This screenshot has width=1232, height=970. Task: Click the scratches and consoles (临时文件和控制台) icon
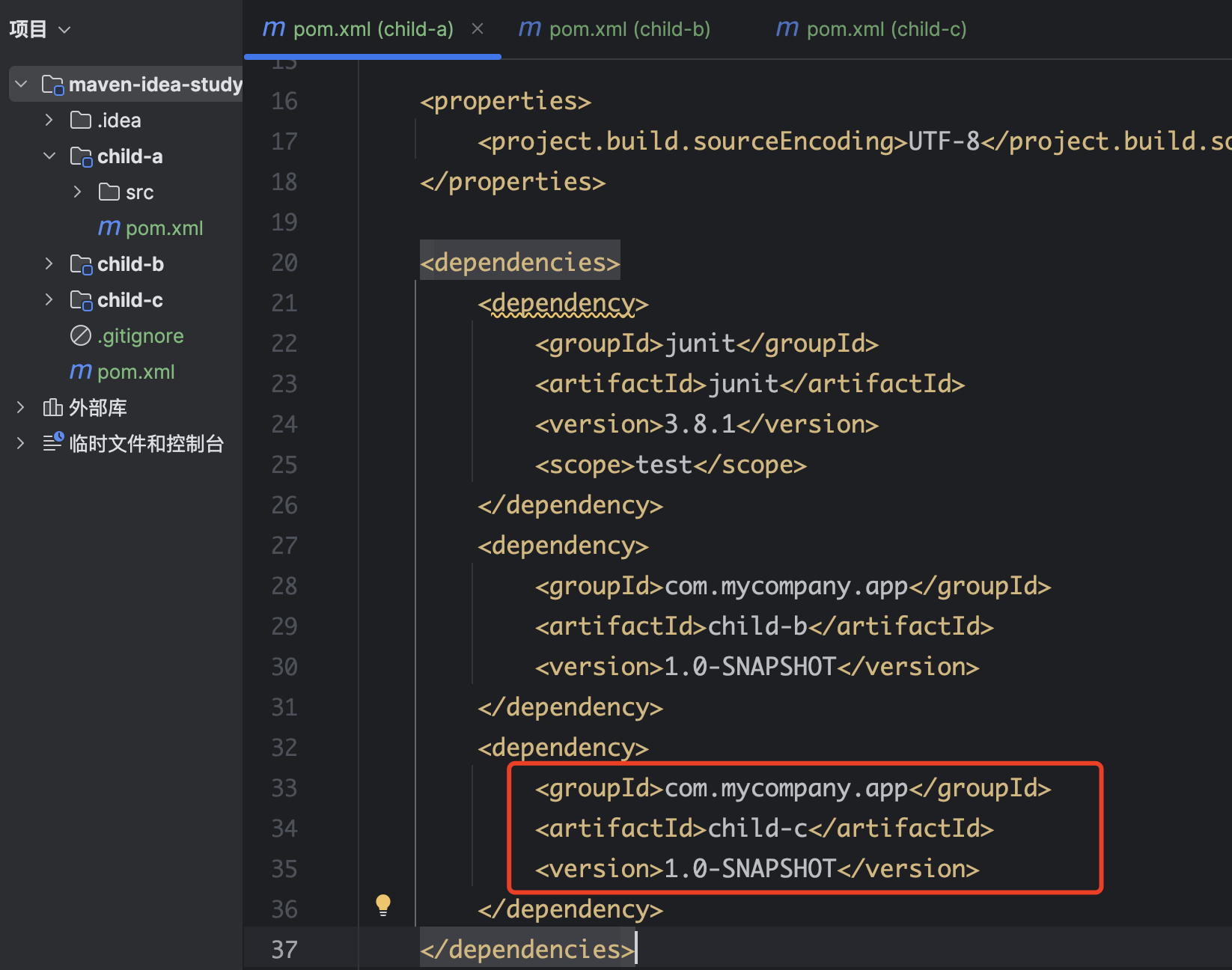52,443
